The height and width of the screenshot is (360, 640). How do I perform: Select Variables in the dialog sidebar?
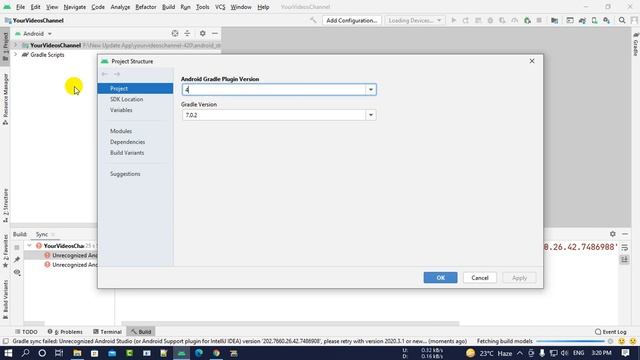[121, 110]
